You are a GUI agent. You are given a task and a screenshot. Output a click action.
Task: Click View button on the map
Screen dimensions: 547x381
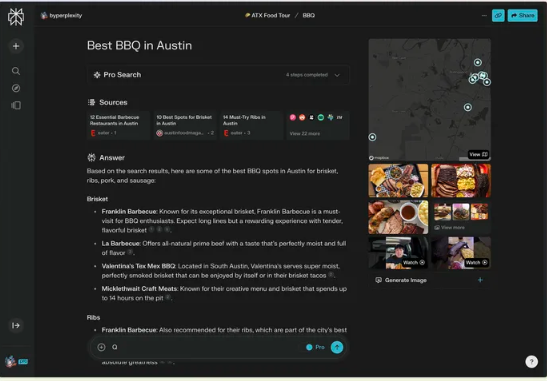click(x=478, y=154)
